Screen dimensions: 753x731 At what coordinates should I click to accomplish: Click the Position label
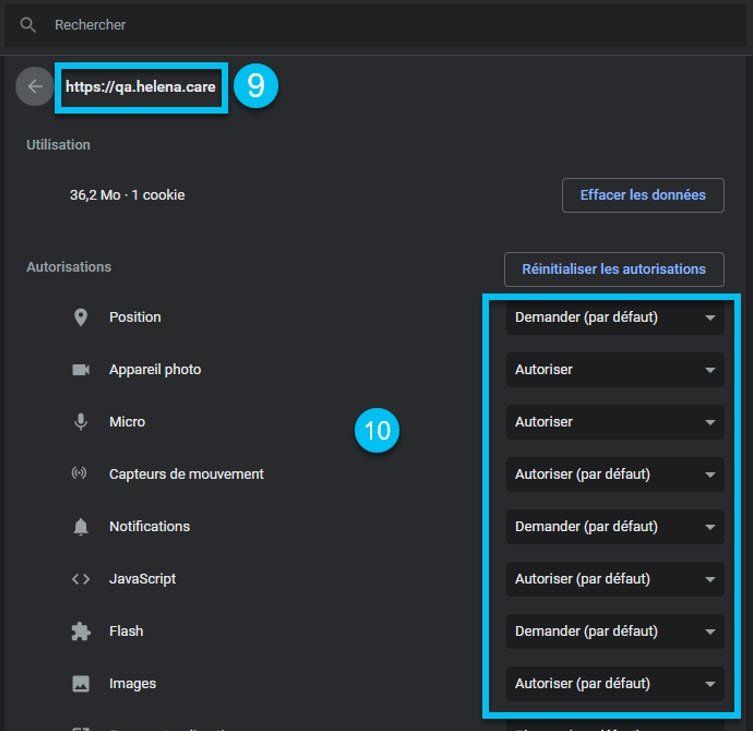[135, 317]
